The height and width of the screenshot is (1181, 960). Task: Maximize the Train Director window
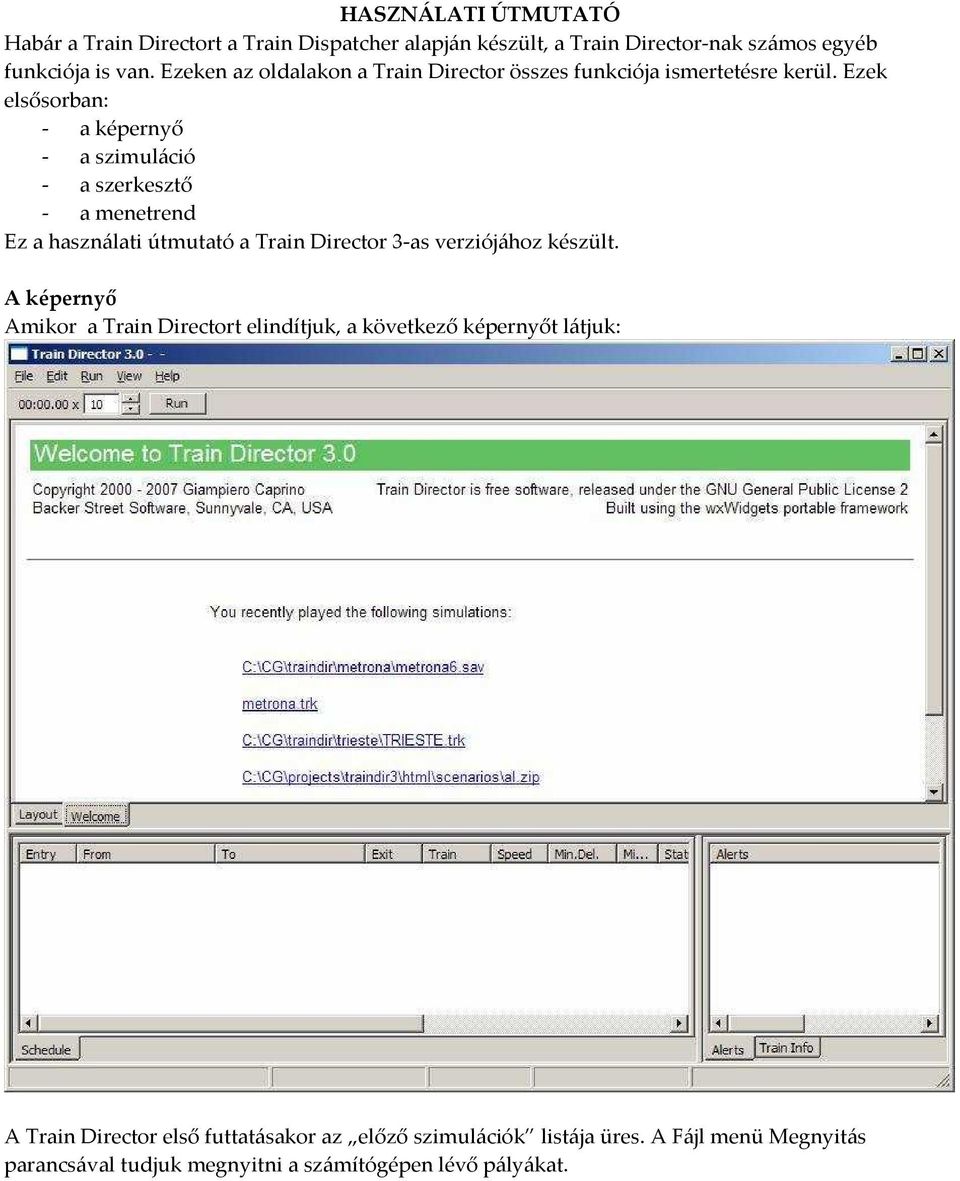tap(918, 354)
